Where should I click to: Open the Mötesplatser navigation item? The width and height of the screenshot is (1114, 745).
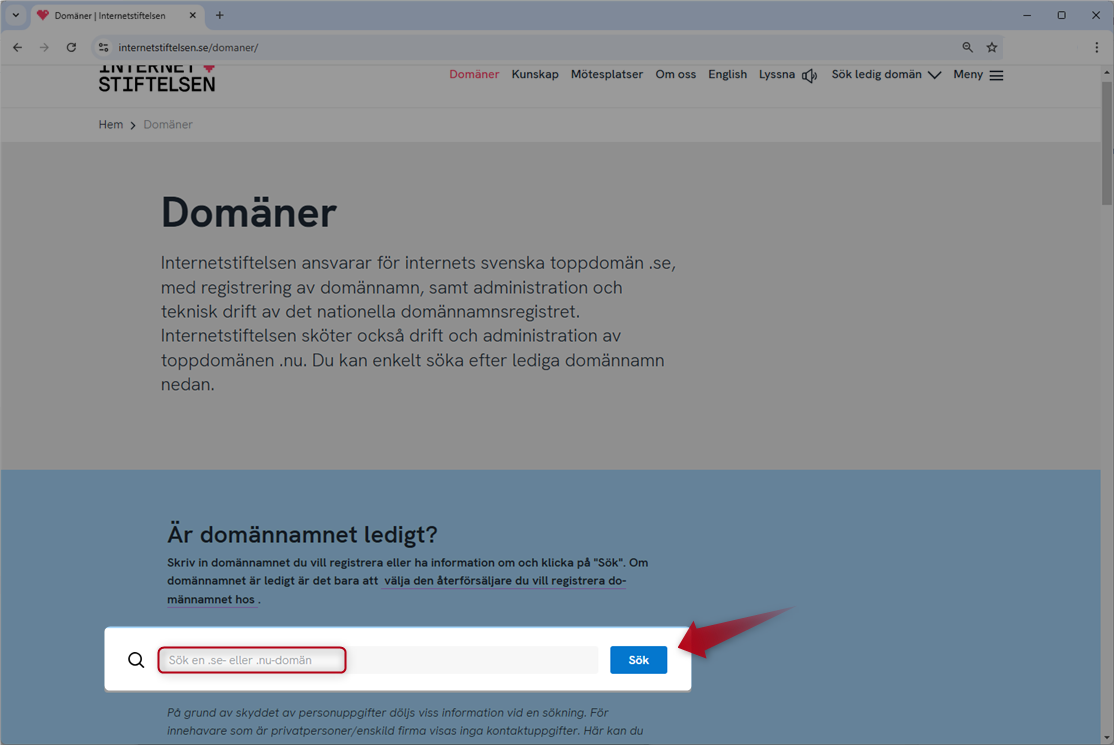pos(606,74)
